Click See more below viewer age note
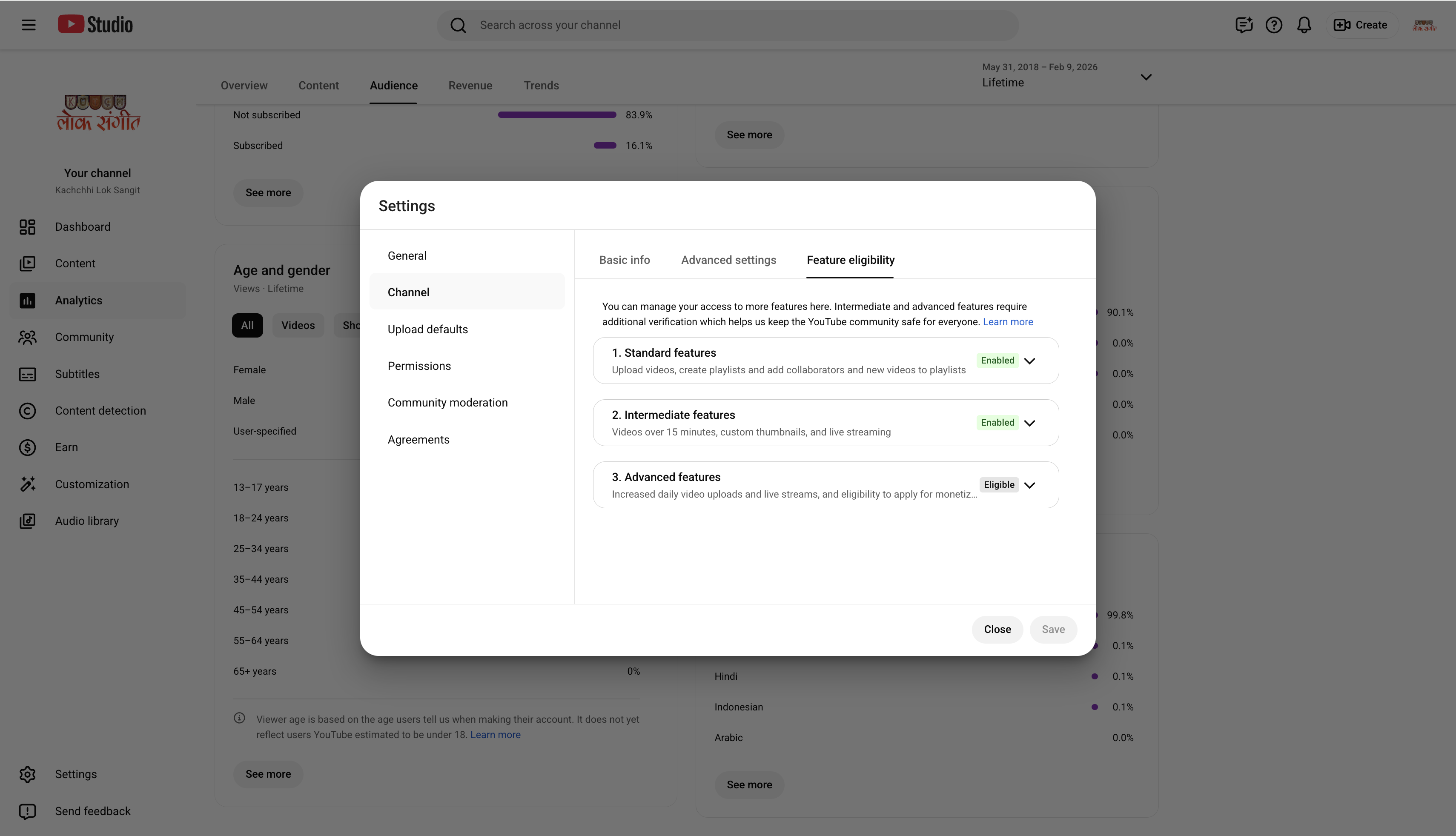 click(x=268, y=774)
